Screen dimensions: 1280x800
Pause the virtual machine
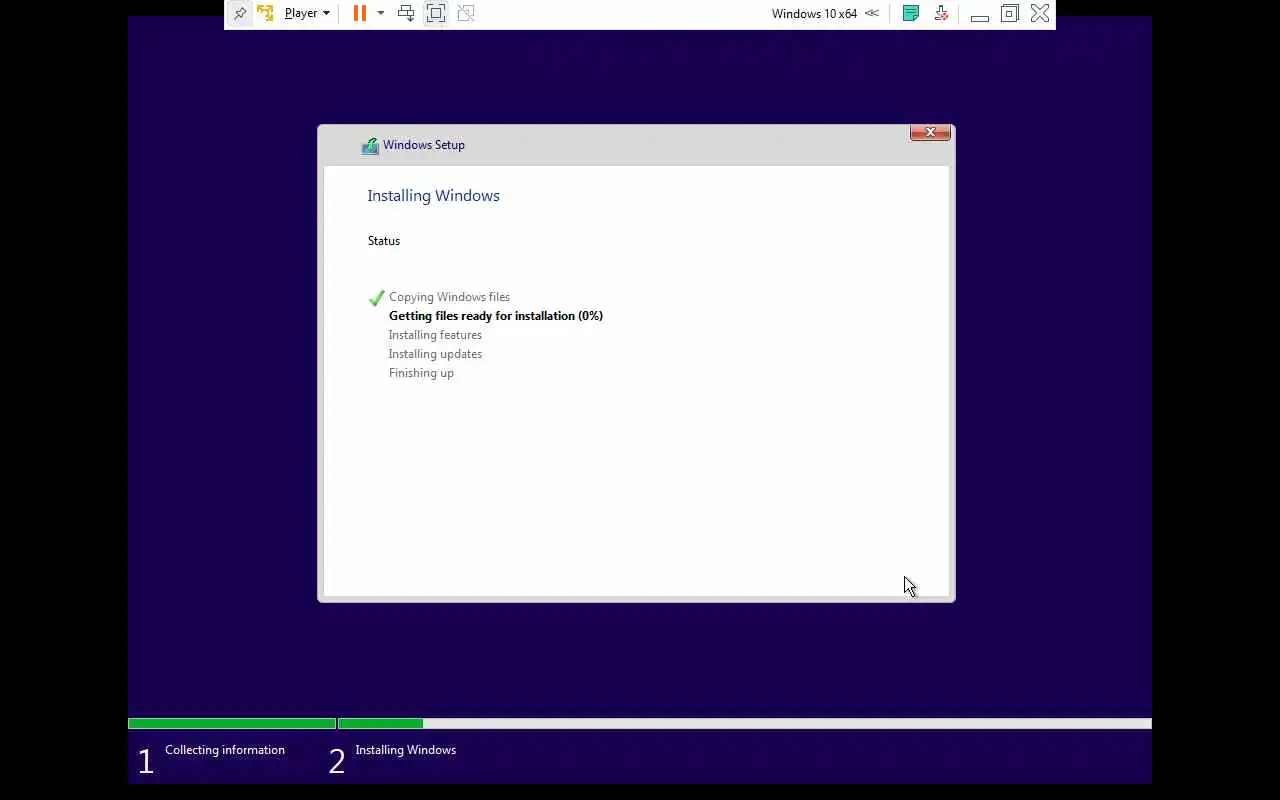click(360, 13)
